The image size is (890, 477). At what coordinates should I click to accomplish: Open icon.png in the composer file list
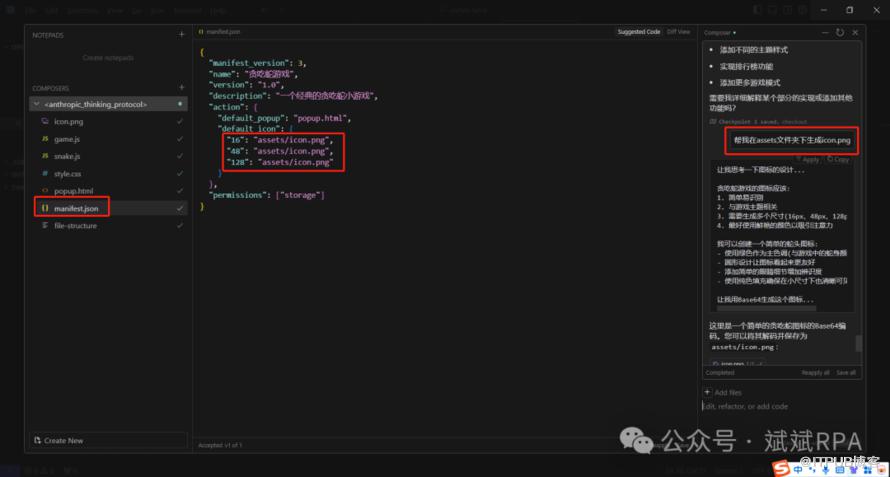coord(69,122)
